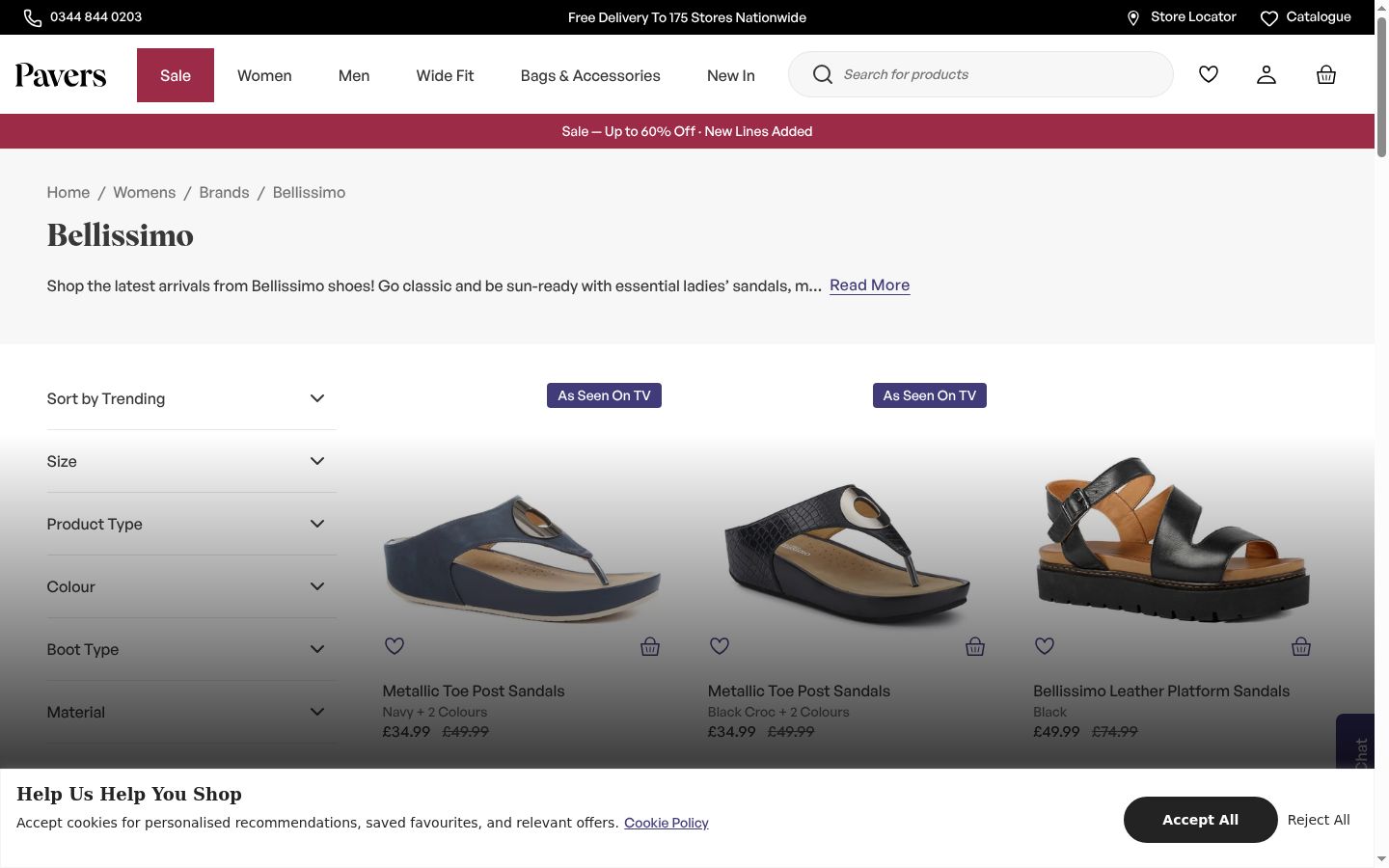The width and height of the screenshot is (1389, 868).
Task: Favourite the Navy Metallic Toe Post Sandals
Action: click(395, 646)
